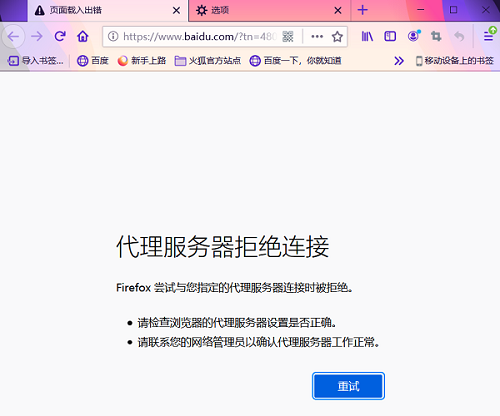Show more bookmarks with the double chevron
500x416 pixels.
pyautogui.click(x=399, y=61)
